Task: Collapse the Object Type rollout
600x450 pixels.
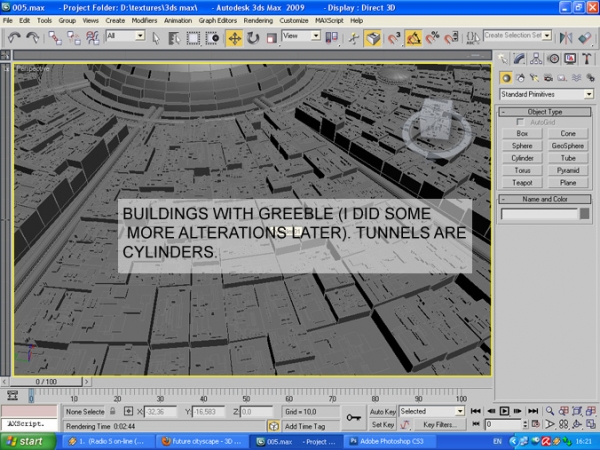Action: coord(545,112)
